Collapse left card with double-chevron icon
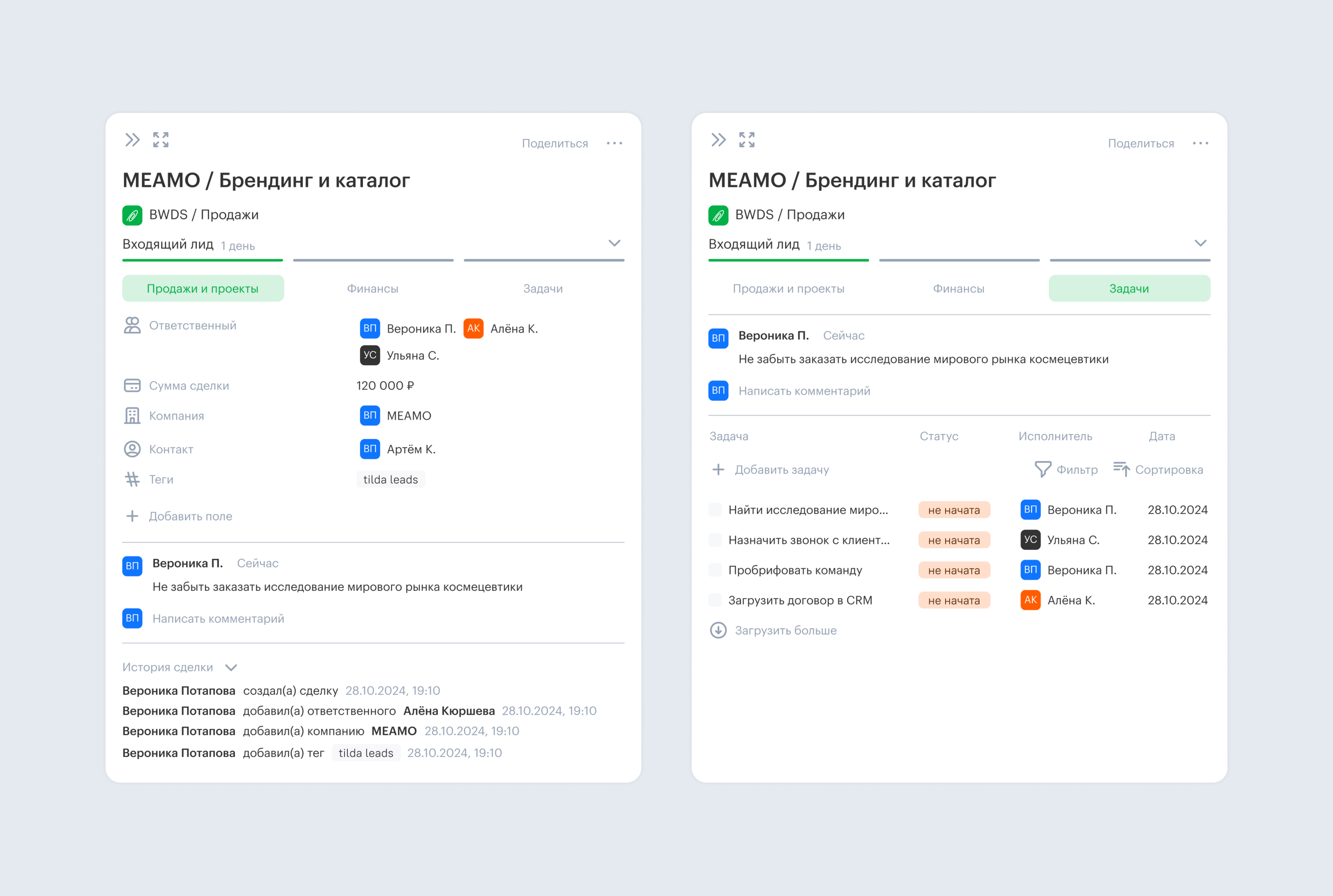Image resolution: width=1333 pixels, height=896 pixels. coord(132,140)
